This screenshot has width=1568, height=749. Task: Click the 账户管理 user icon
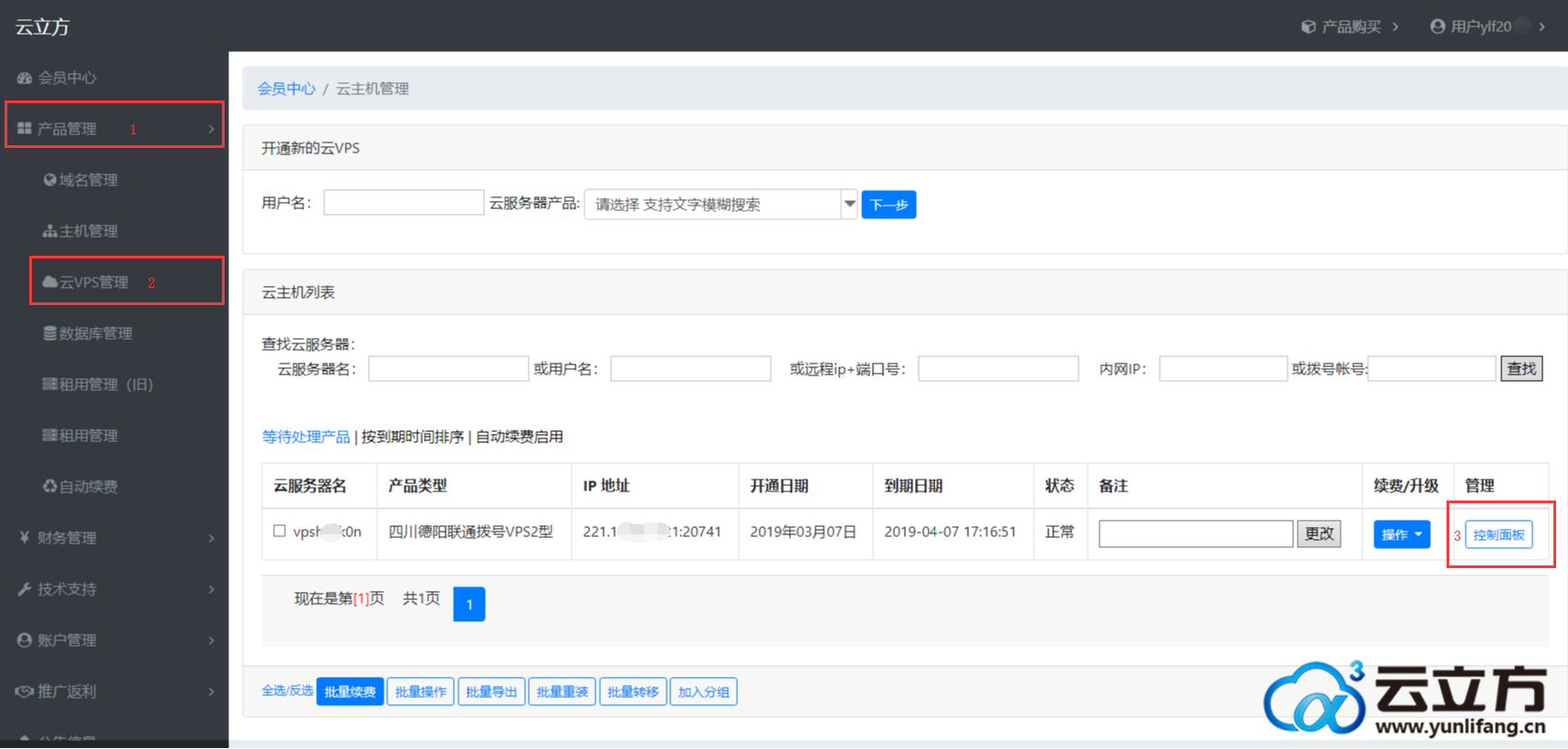click(25, 640)
